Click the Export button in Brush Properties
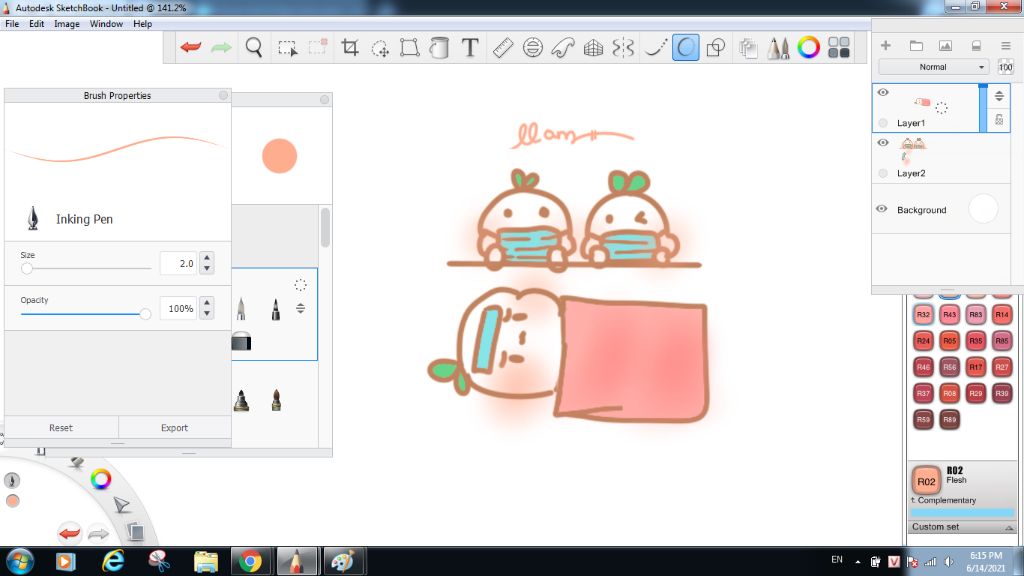This screenshot has width=1024, height=576. (x=174, y=428)
